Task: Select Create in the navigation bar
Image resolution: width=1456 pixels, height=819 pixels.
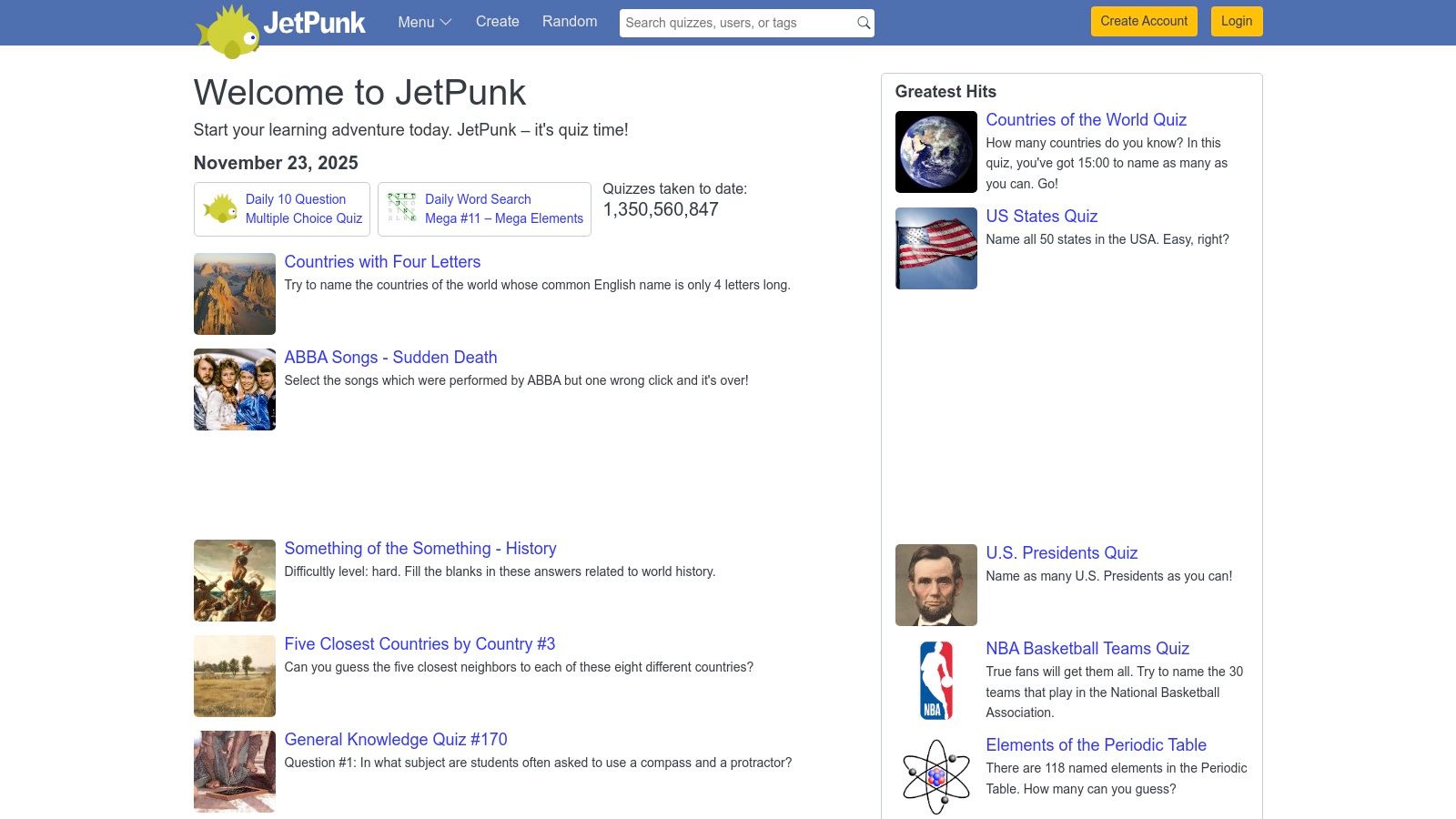Action: [497, 22]
